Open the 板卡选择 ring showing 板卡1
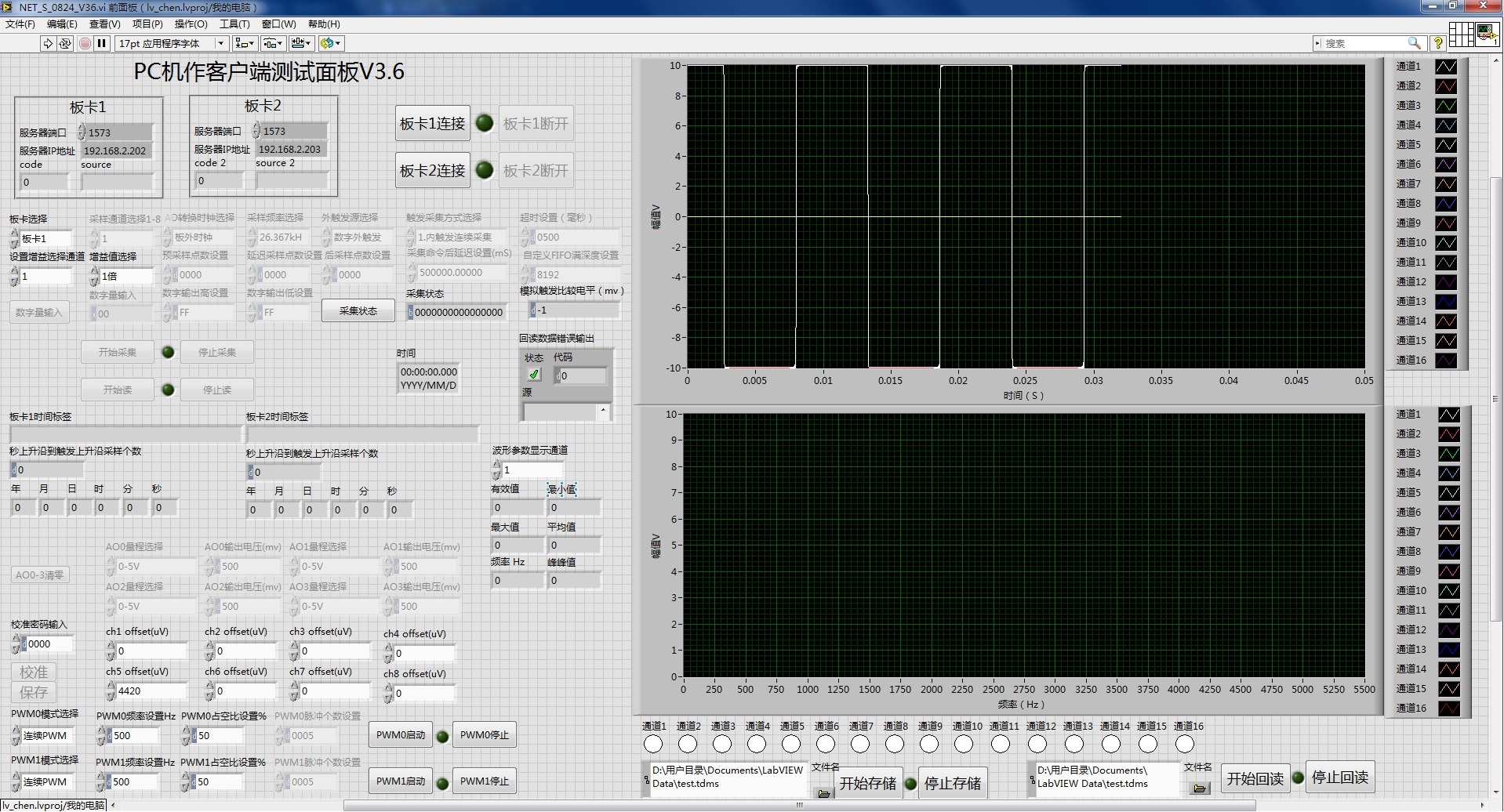The height and width of the screenshot is (812, 1504). coord(45,238)
